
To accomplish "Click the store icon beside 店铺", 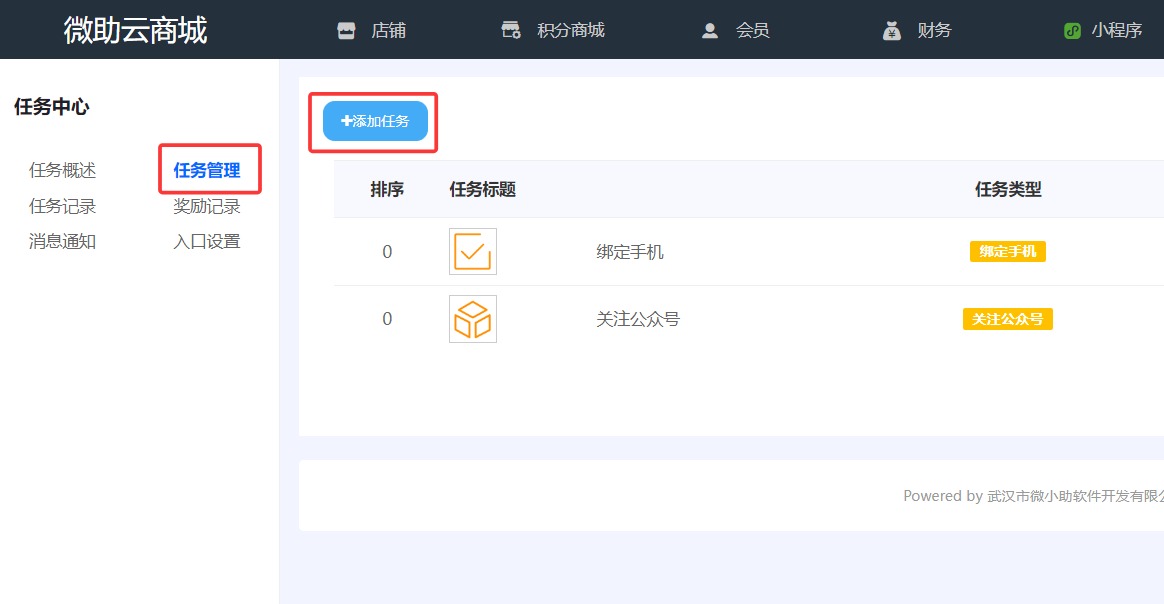I will (x=346, y=30).
